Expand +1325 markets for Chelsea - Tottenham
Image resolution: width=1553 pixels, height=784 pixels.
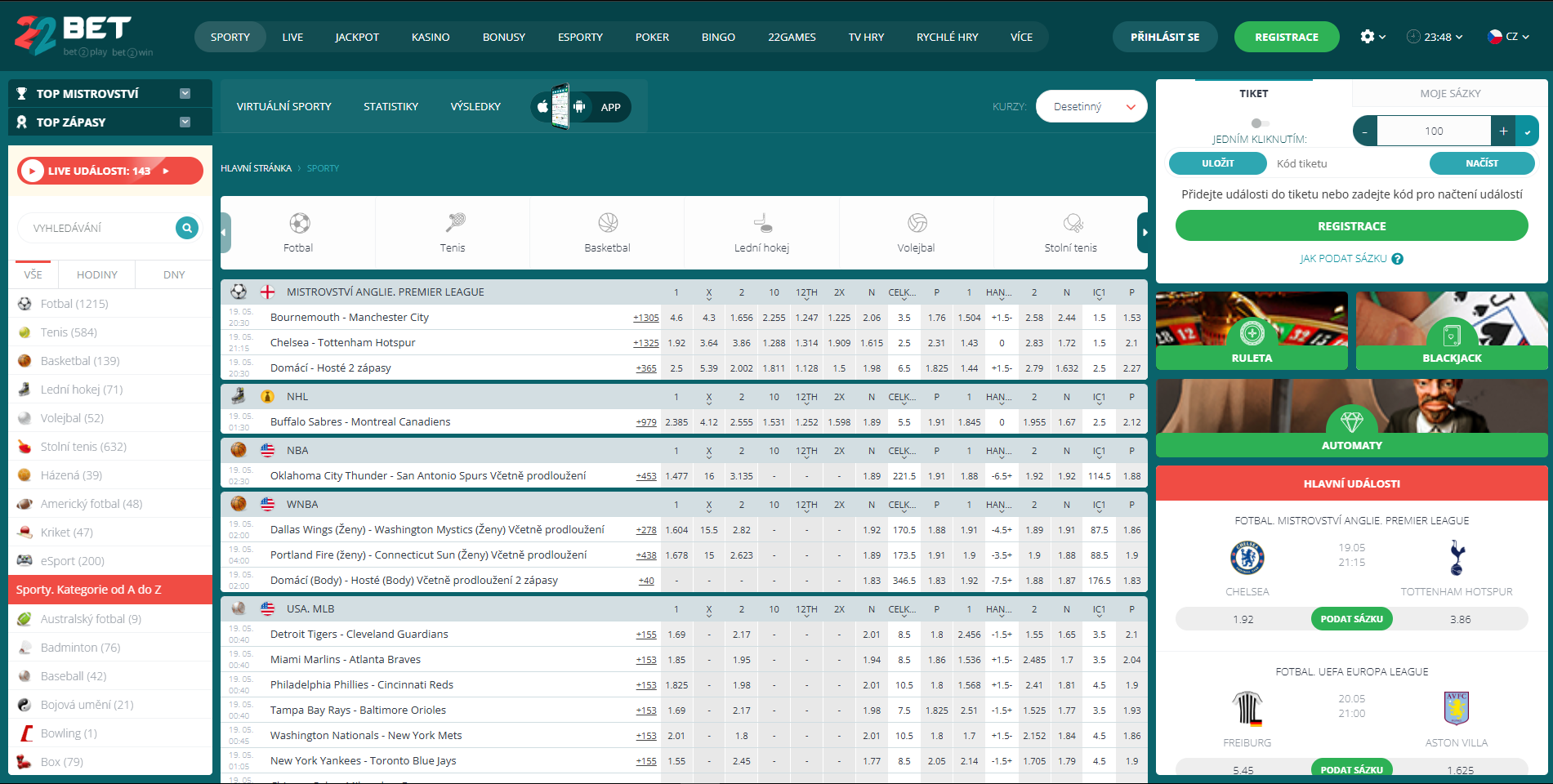[645, 343]
